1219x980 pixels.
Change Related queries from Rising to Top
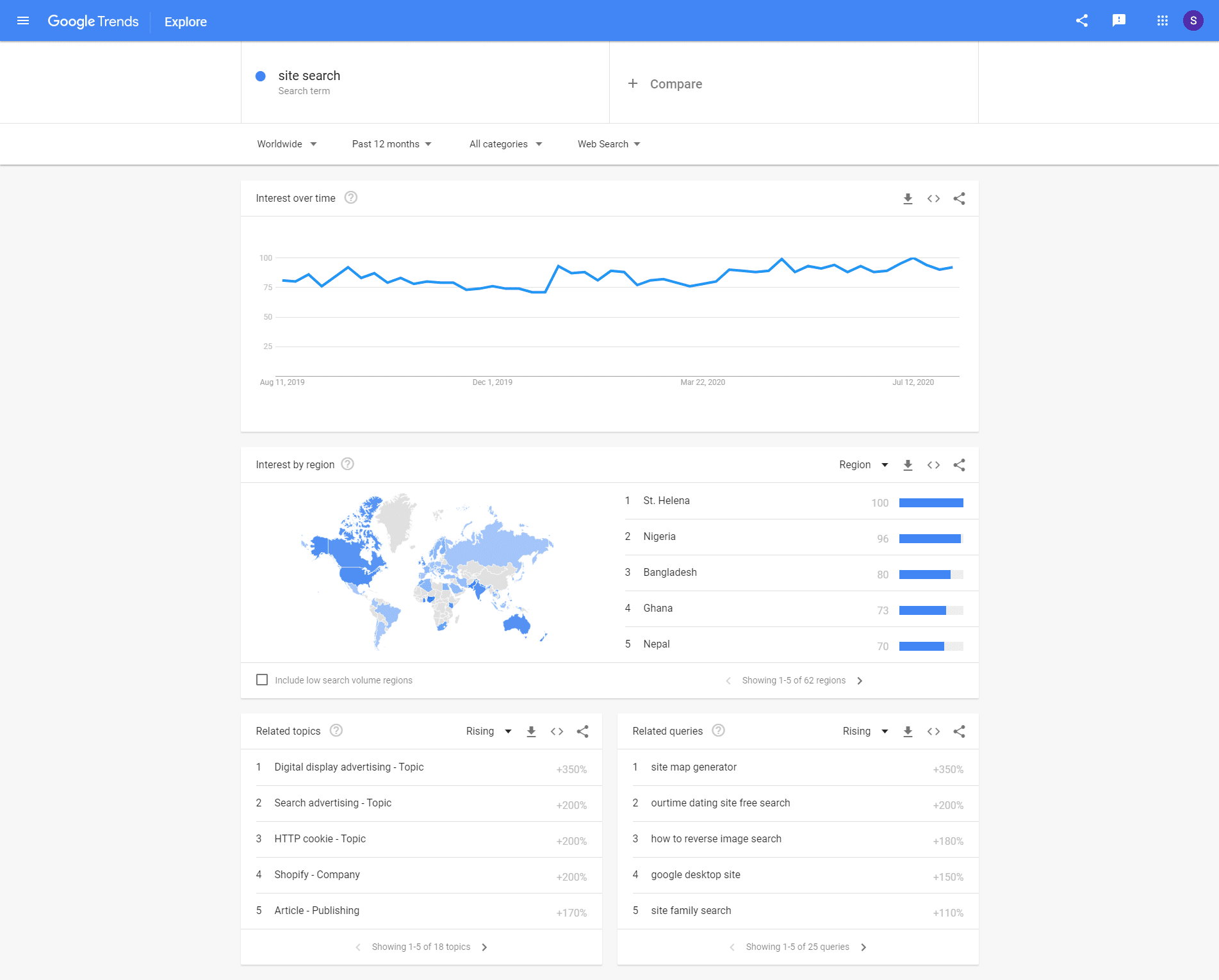coord(864,731)
